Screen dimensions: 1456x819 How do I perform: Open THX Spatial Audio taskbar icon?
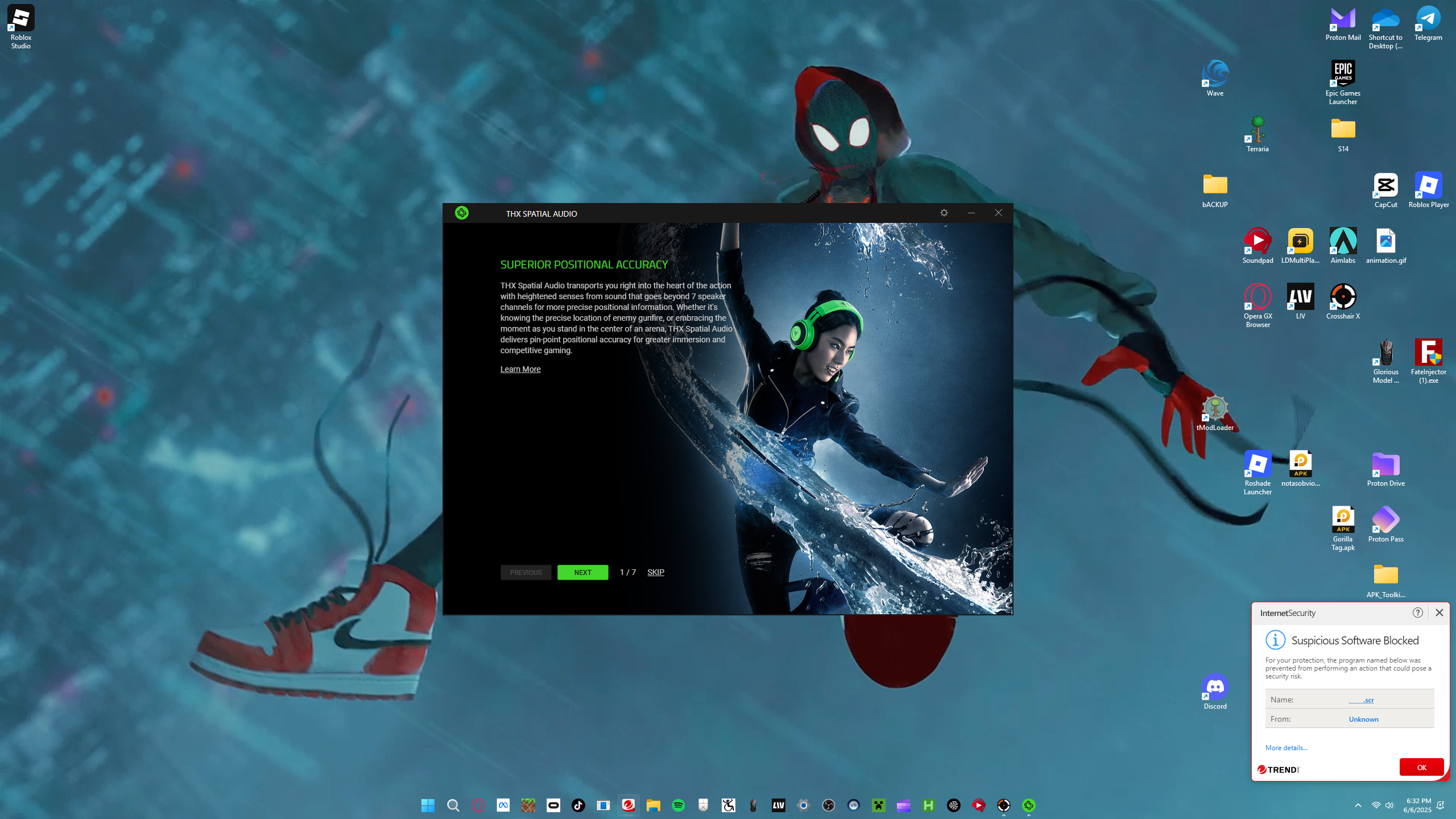[1028, 805]
